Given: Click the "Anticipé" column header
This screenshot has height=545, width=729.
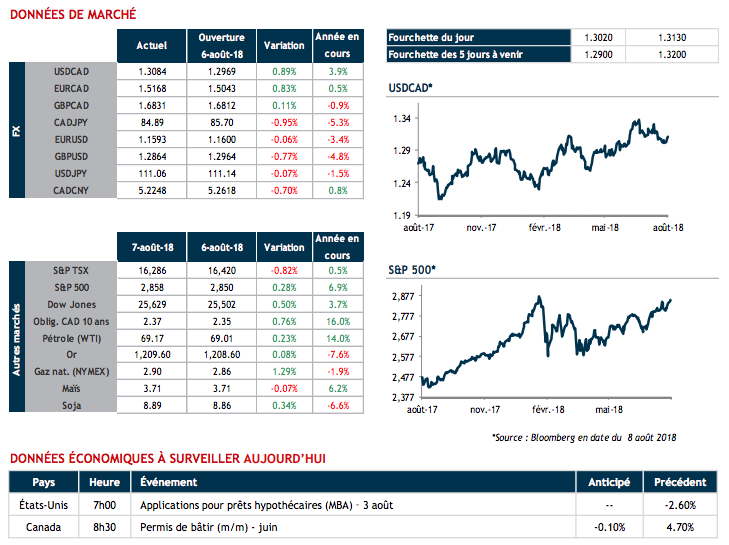Looking at the screenshot, I should click(609, 483).
